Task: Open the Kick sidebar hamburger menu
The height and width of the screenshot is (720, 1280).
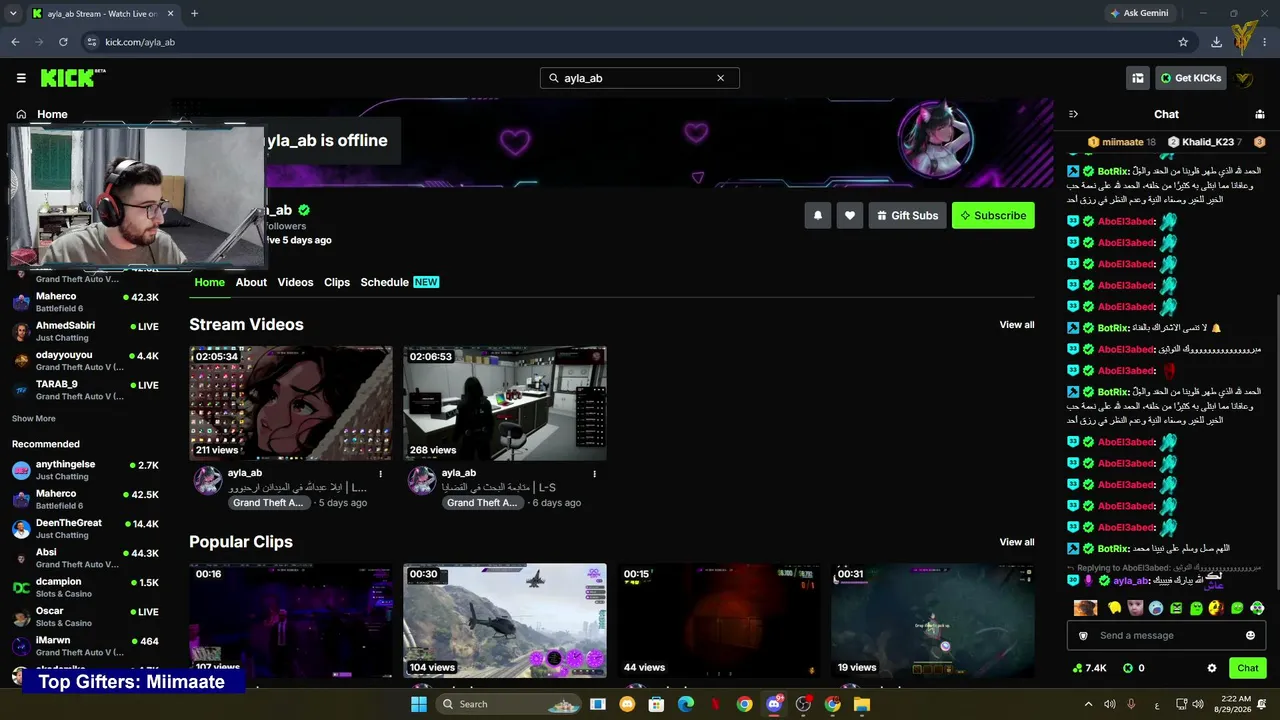Action: pos(21,78)
